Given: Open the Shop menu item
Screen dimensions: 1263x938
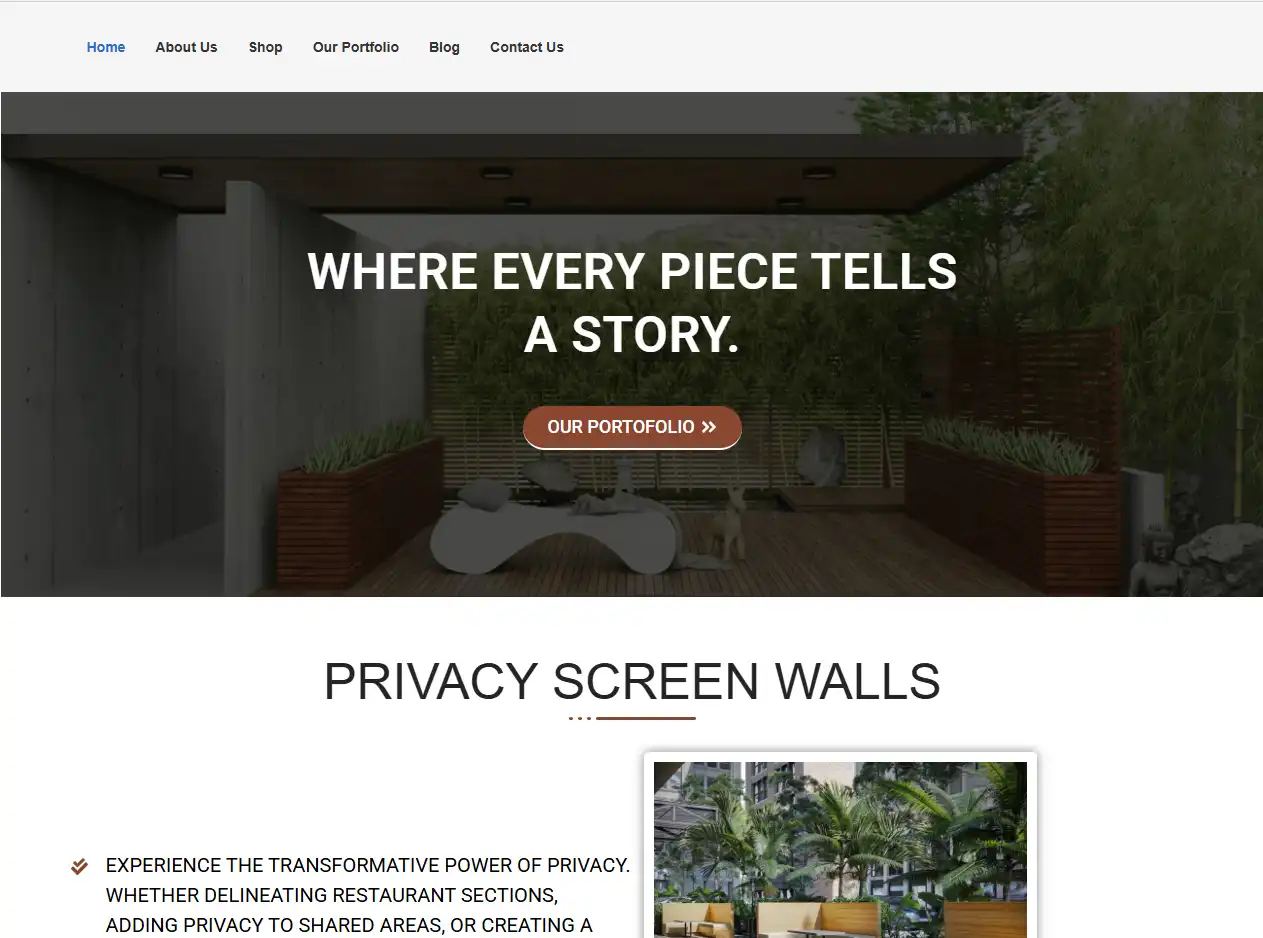Looking at the screenshot, I should pos(266,47).
